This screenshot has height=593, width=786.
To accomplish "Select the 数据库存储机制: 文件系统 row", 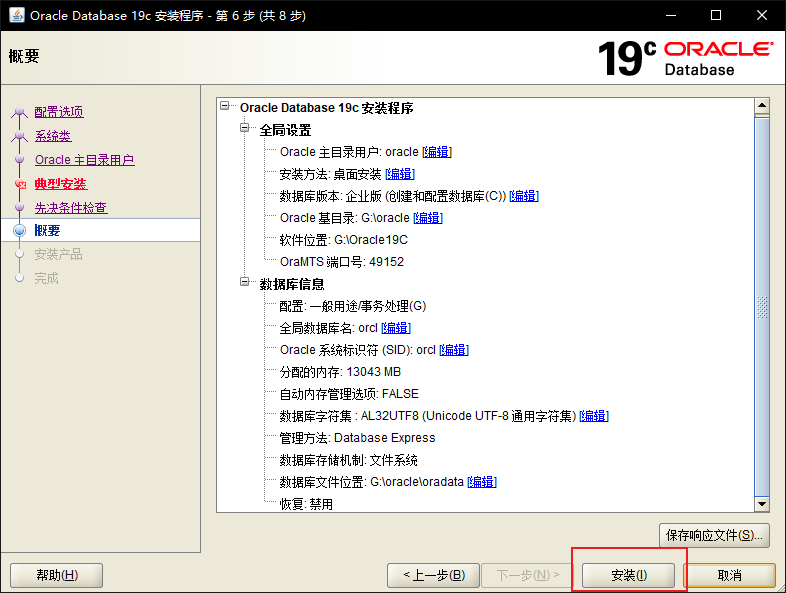I will click(x=348, y=460).
